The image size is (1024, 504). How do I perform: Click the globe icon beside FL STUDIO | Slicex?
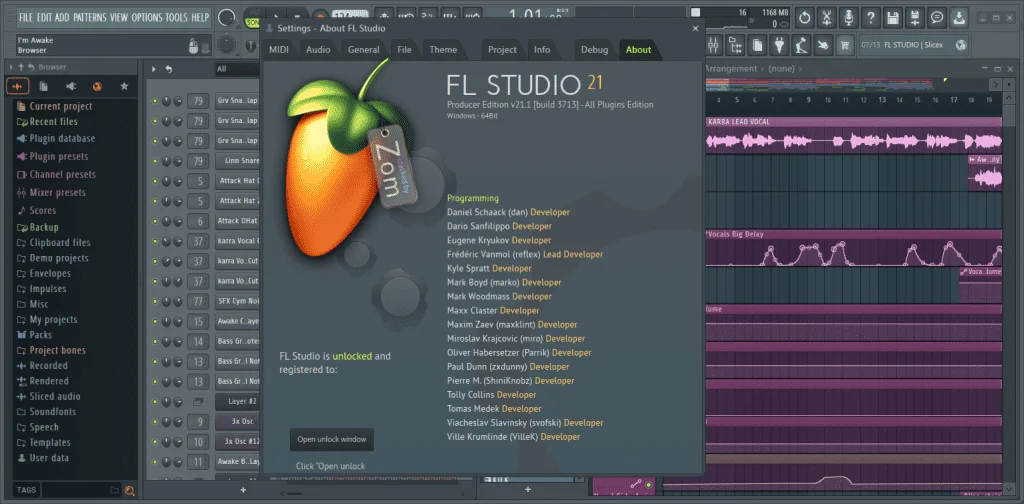tap(961, 45)
